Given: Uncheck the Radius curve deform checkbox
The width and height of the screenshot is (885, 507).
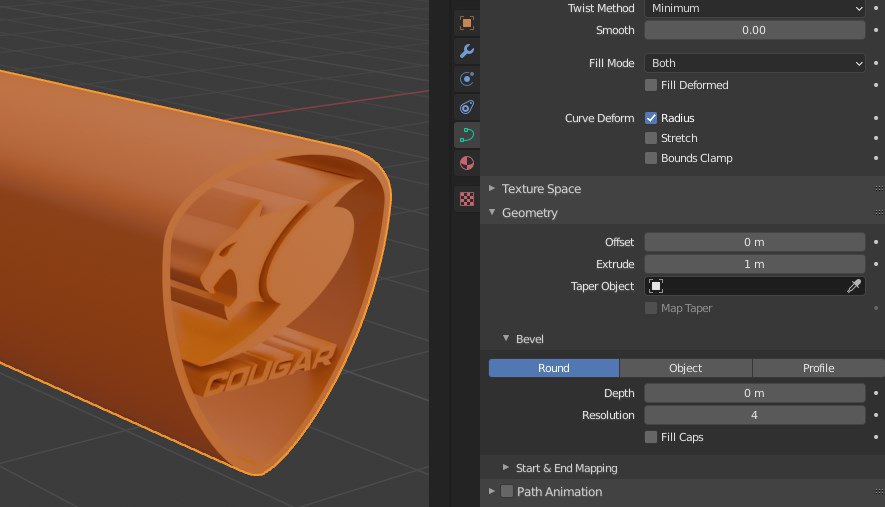Looking at the screenshot, I should click(651, 118).
